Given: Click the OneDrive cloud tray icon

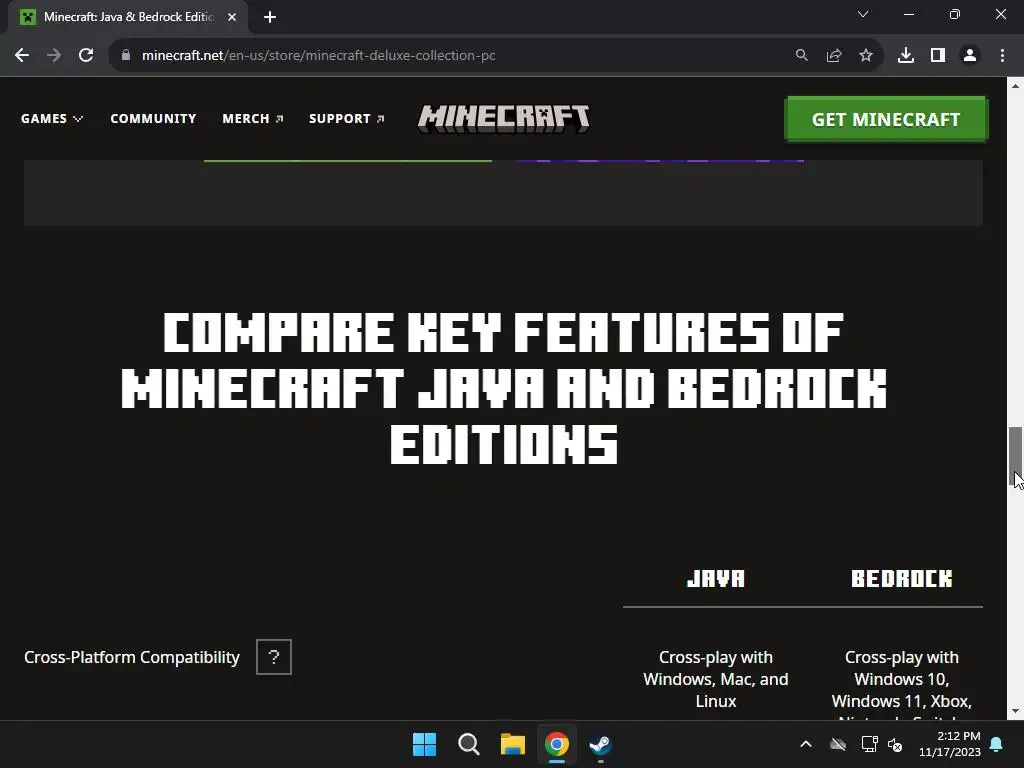Looking at the screenshot, I should tap(838, 744).
